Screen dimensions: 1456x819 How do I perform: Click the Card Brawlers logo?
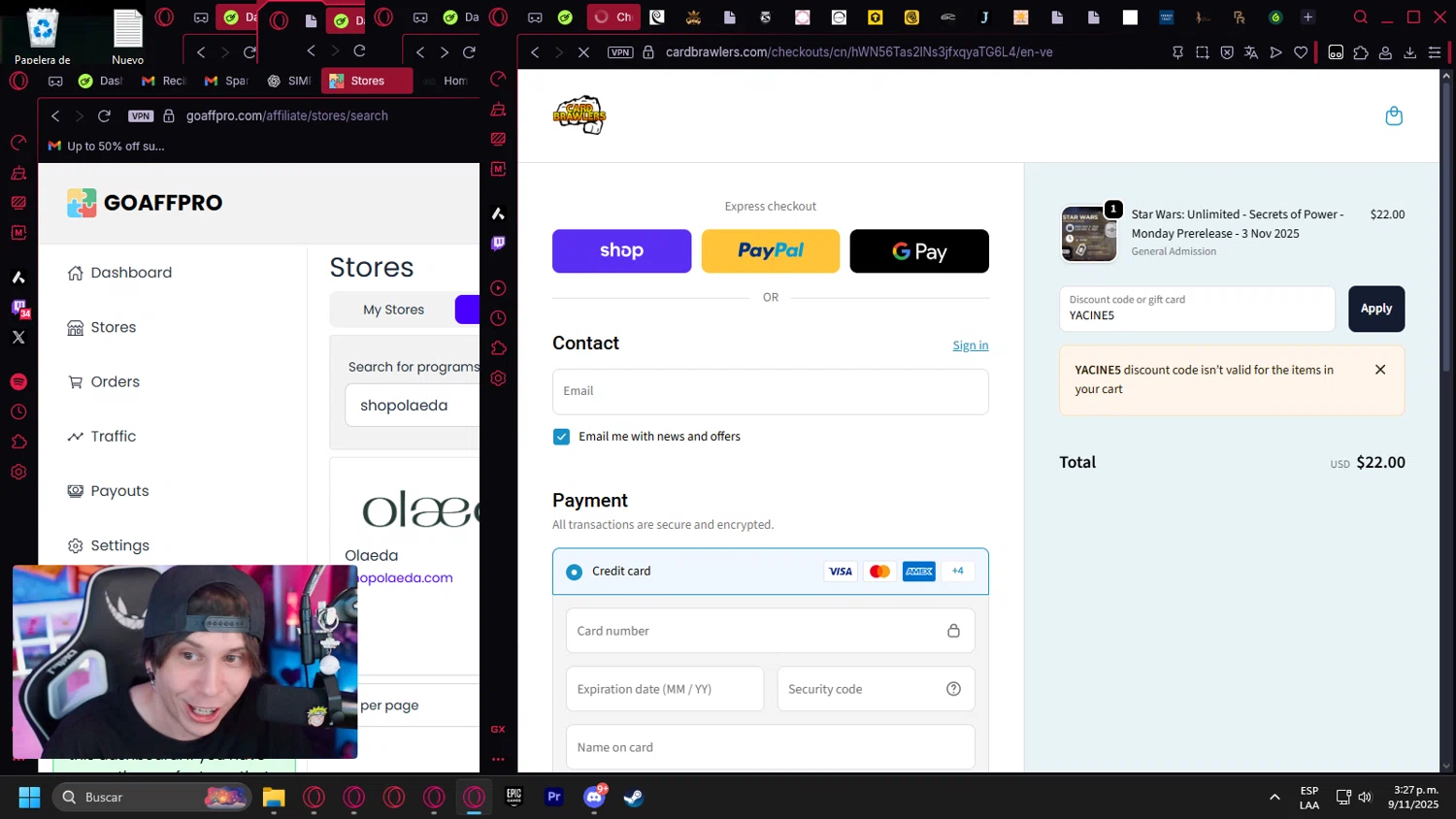click(x=579, y=115)
